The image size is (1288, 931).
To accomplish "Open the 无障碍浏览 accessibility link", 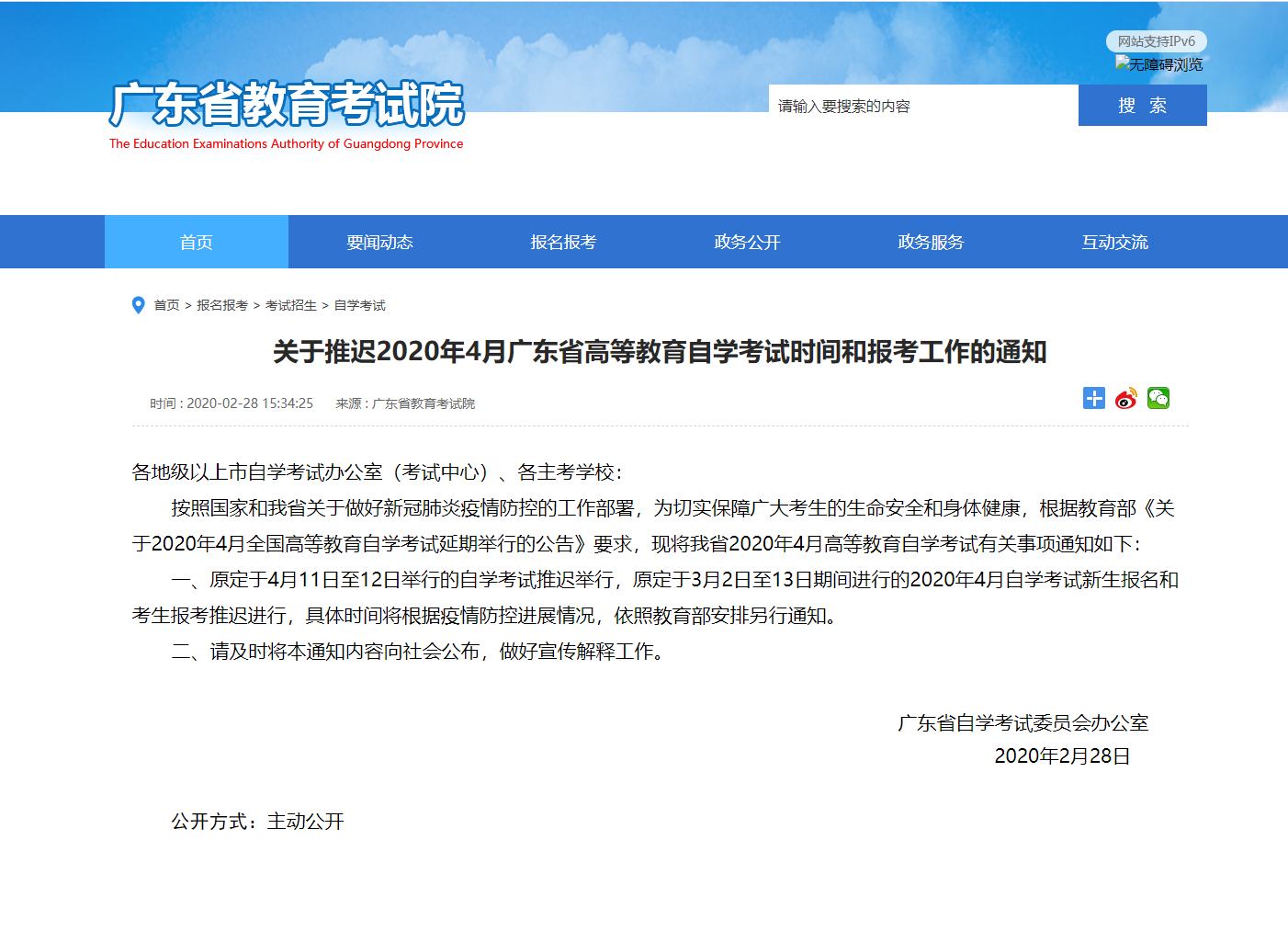I will (1159, 64).
